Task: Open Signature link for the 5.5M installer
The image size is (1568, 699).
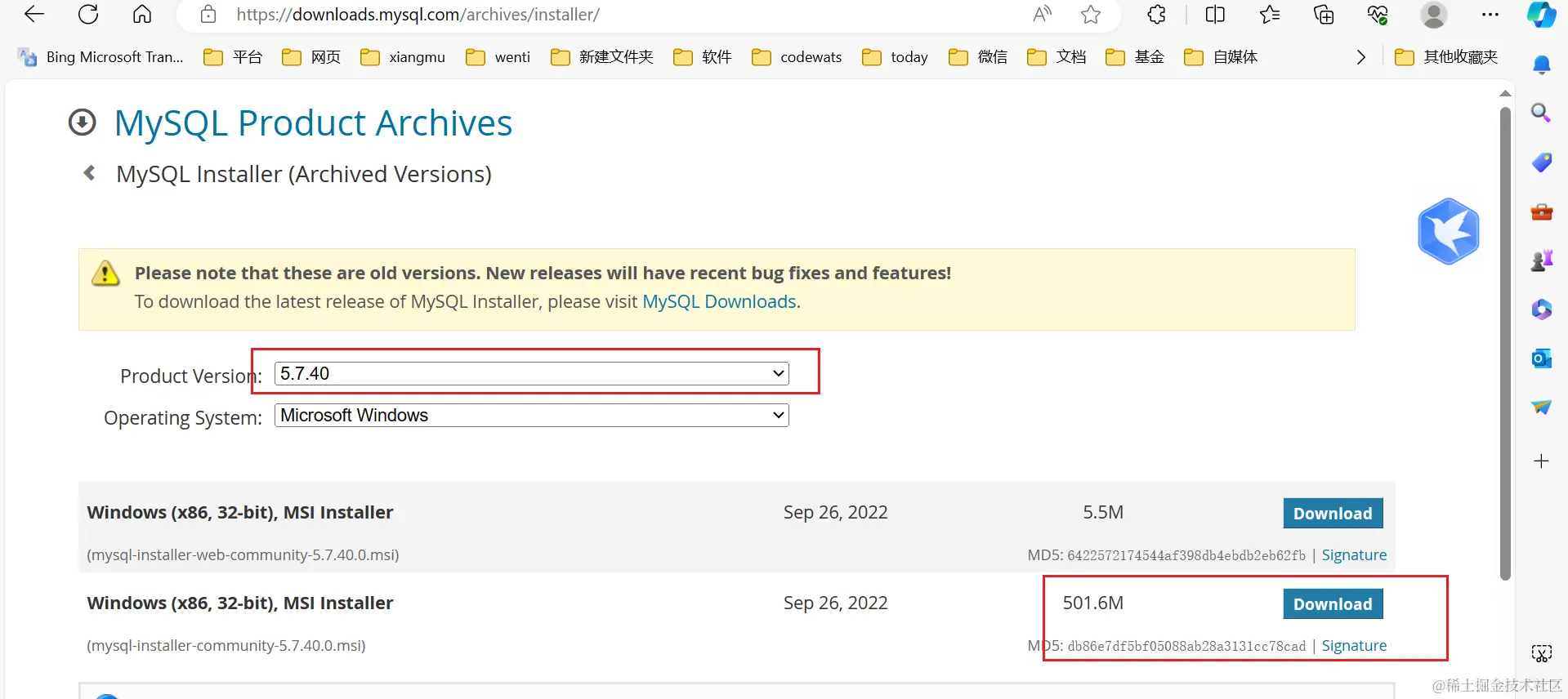Action: click(x=1354, y=555)
